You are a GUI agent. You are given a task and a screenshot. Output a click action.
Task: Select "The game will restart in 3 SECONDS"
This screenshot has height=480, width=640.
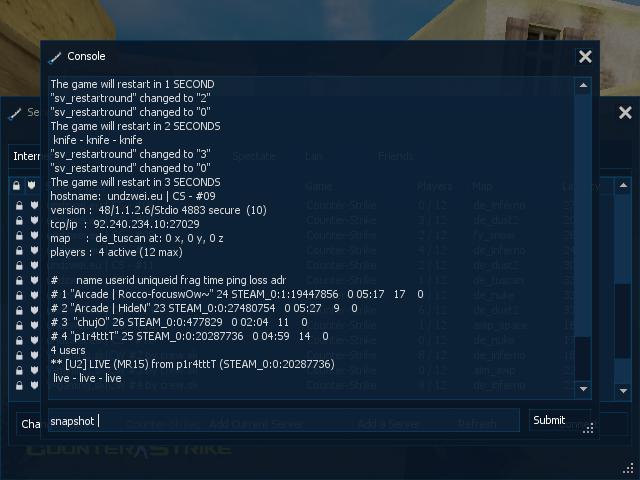click(136, 182)
